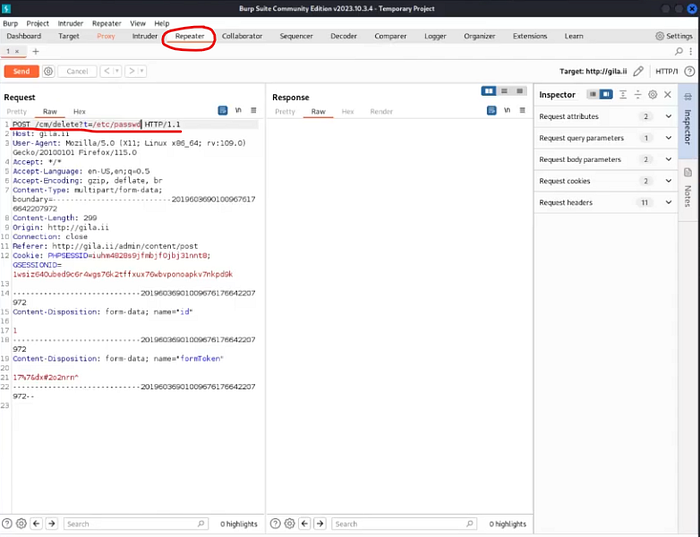Switch to the Organizer tab

point(479,36)
